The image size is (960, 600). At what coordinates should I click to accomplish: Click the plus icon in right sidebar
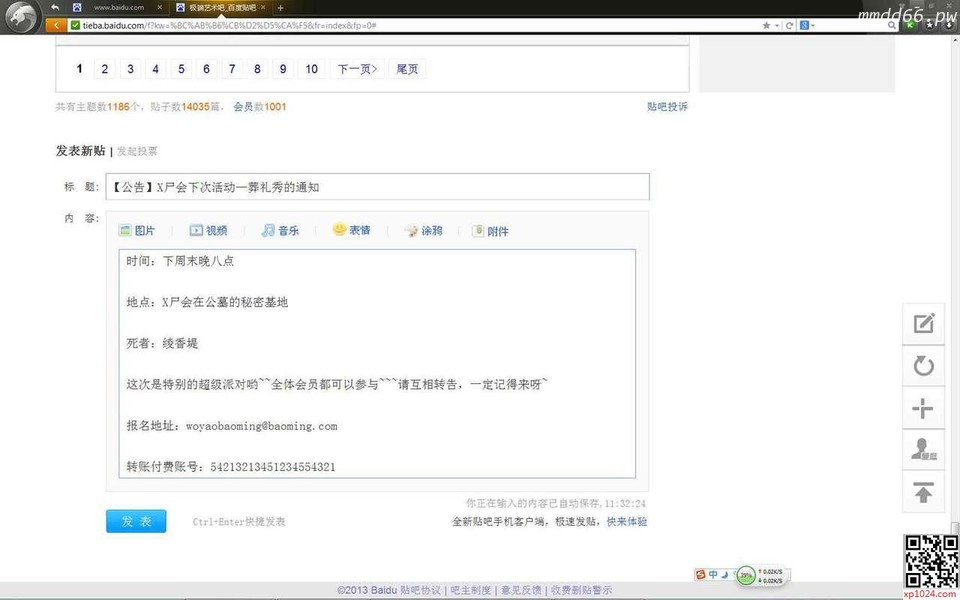click(x=923, y=408)
